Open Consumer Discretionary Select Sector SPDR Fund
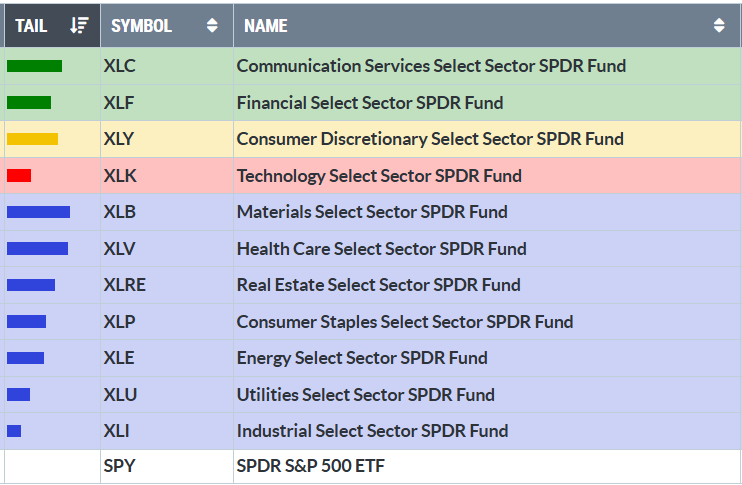This screenshot has height=485, width=742. pyautogui.click(x=430, y=139)
